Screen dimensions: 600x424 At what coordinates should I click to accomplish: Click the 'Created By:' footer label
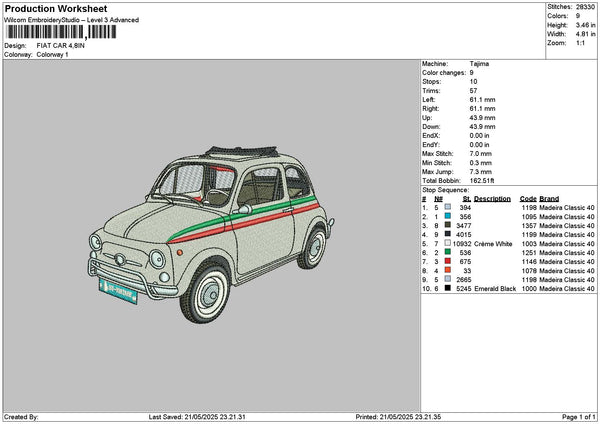tap(21, 417)
